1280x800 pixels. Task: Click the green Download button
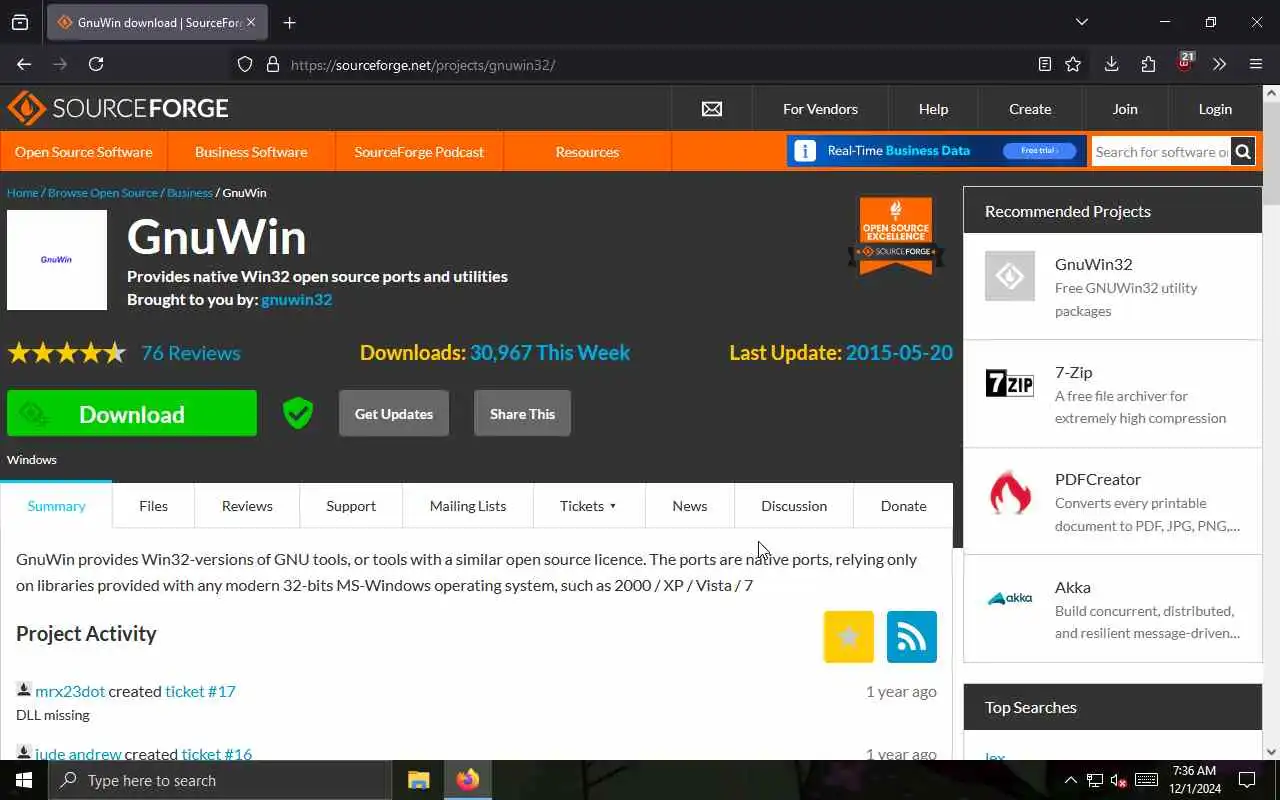click(x=132, y=414)
